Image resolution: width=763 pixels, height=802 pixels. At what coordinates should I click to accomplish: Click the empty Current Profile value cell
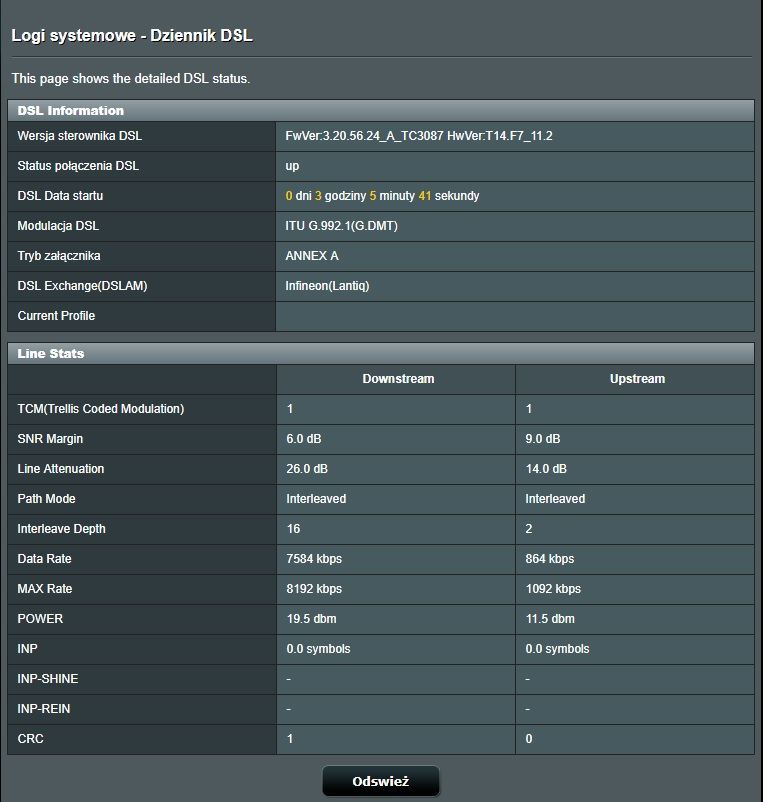click(x=514, y=316)
